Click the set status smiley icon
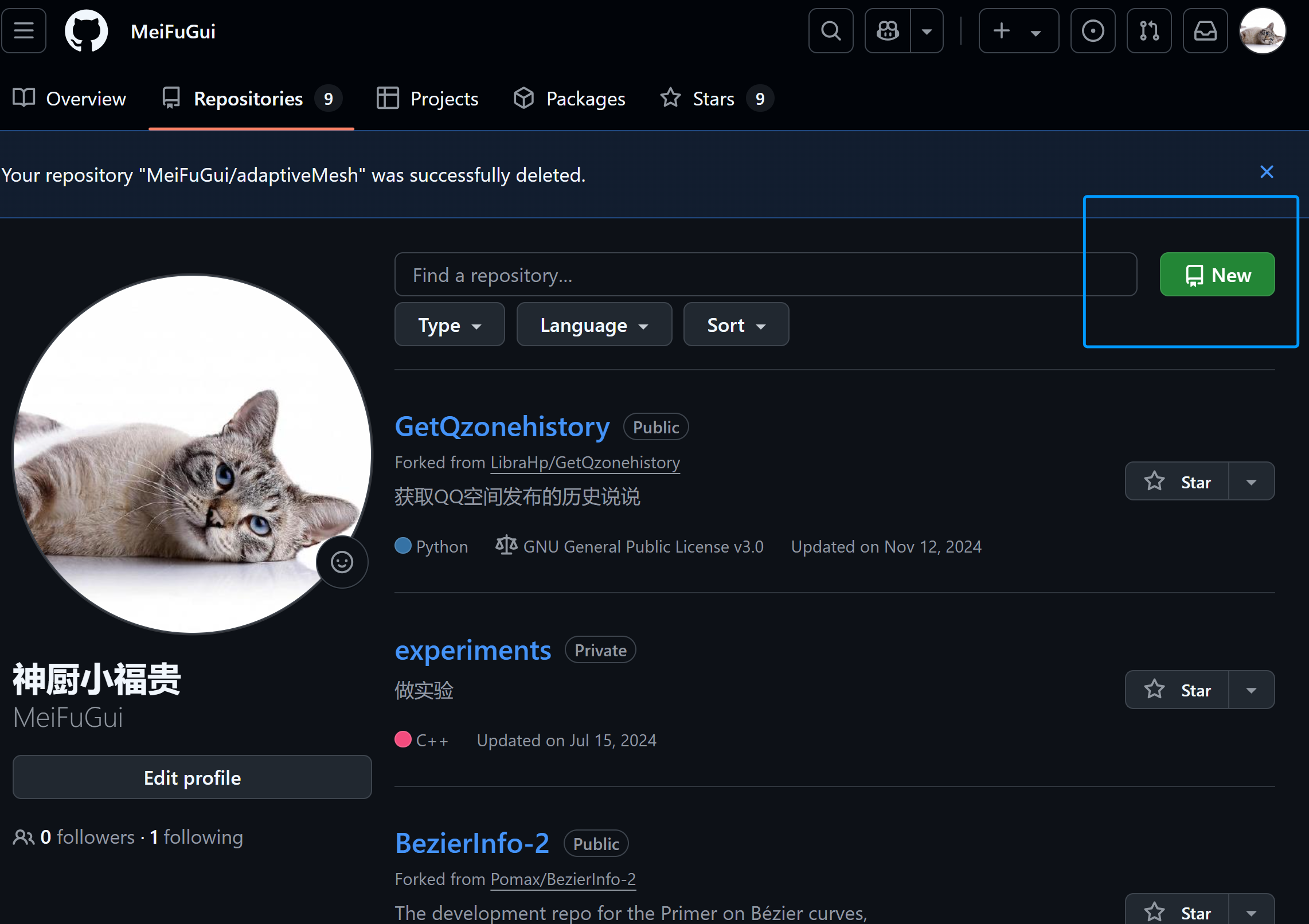The image size is (1309, 924). tap(342, 562)
